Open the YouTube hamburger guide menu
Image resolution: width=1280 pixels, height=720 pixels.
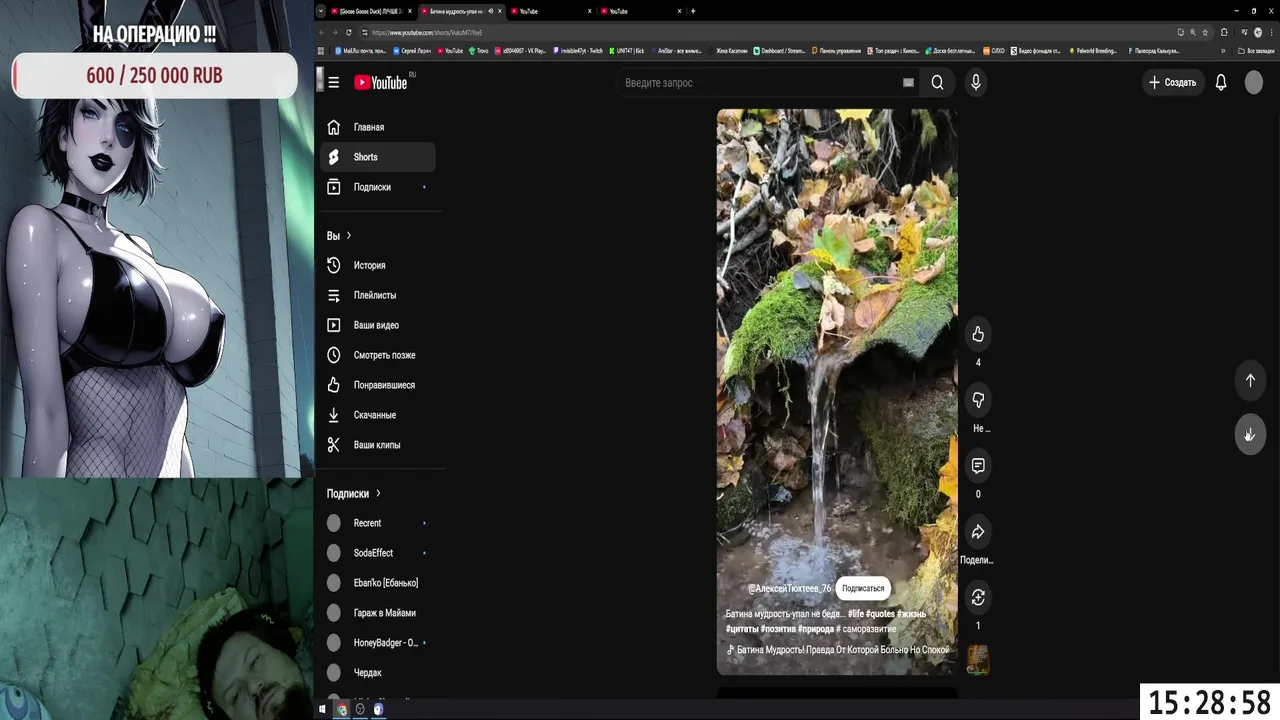coord(334,82)
